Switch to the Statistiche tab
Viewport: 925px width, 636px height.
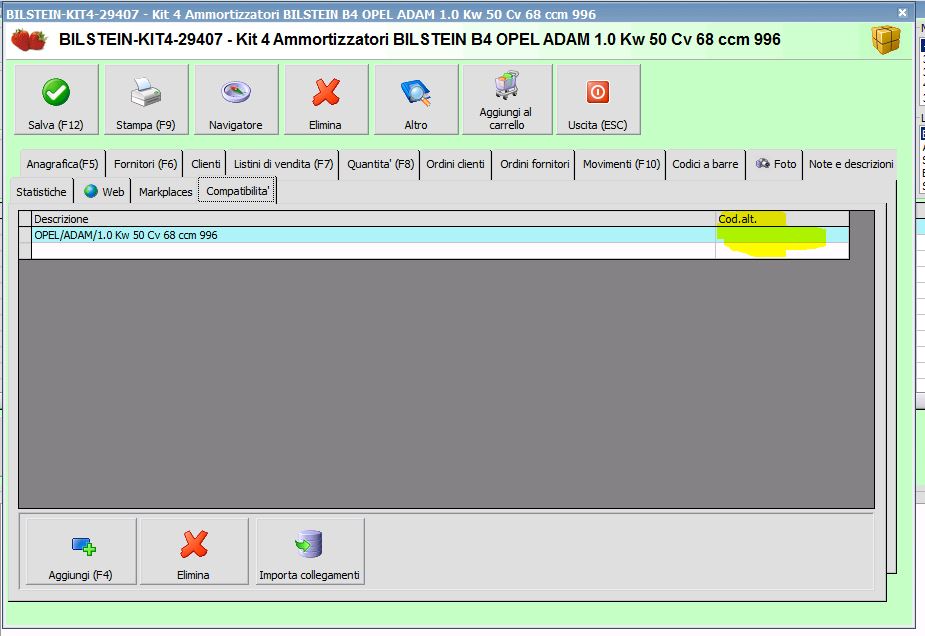click(41, 192)
